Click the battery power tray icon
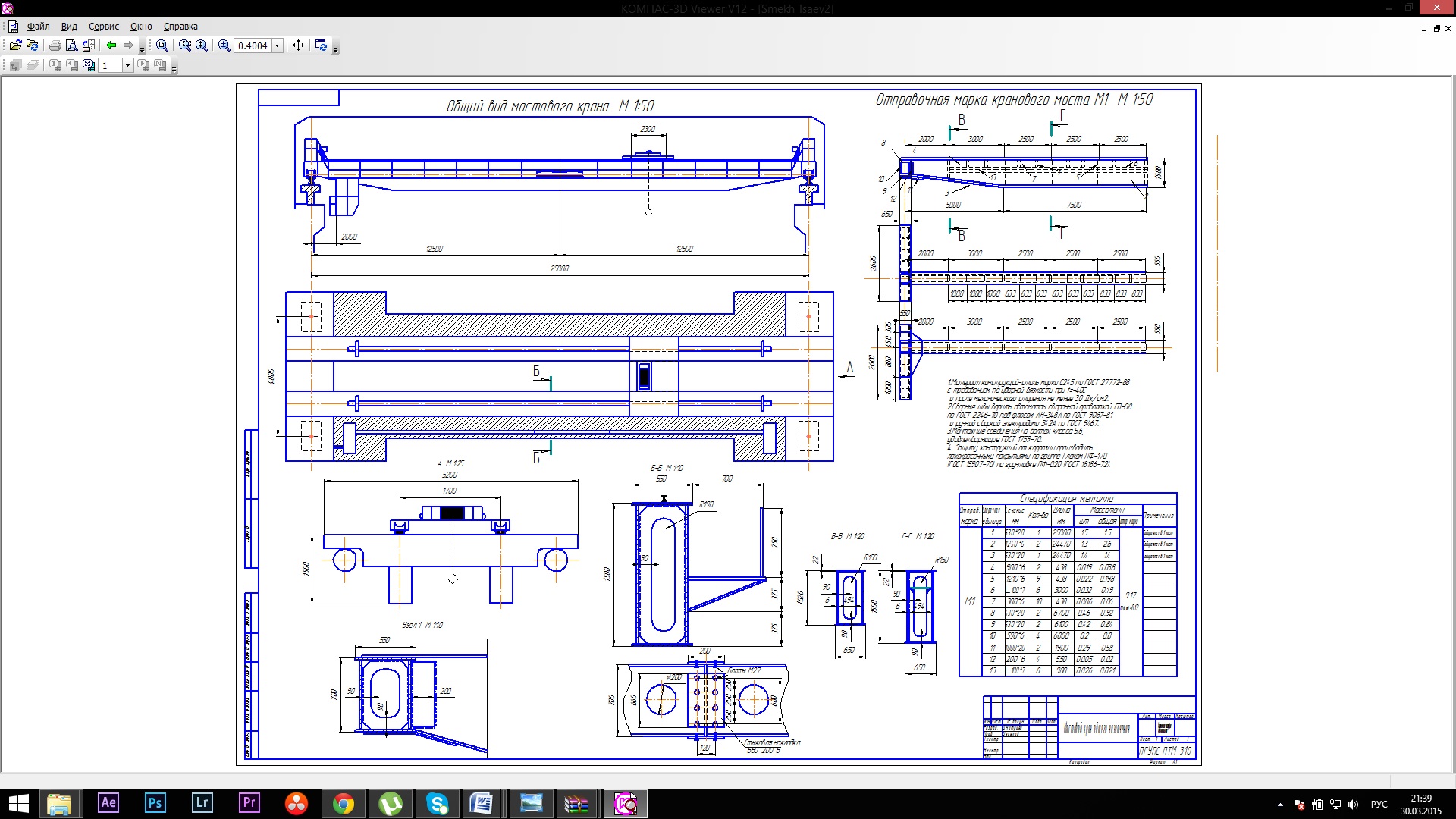 pyautogui.click(x=1317, y=805)
